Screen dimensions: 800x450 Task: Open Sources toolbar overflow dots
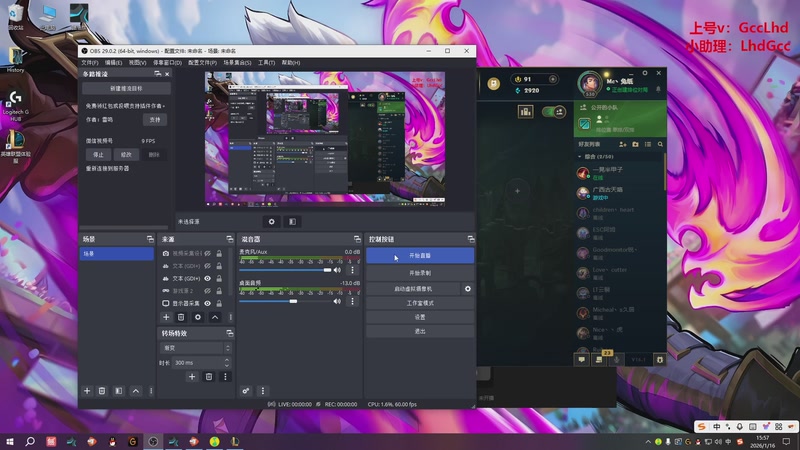231,317
